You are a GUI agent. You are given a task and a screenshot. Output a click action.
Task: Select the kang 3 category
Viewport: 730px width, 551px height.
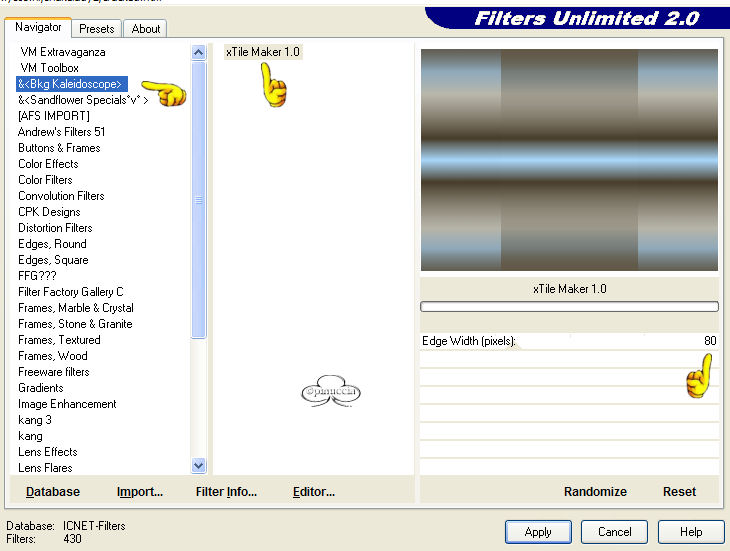[34, 420]
